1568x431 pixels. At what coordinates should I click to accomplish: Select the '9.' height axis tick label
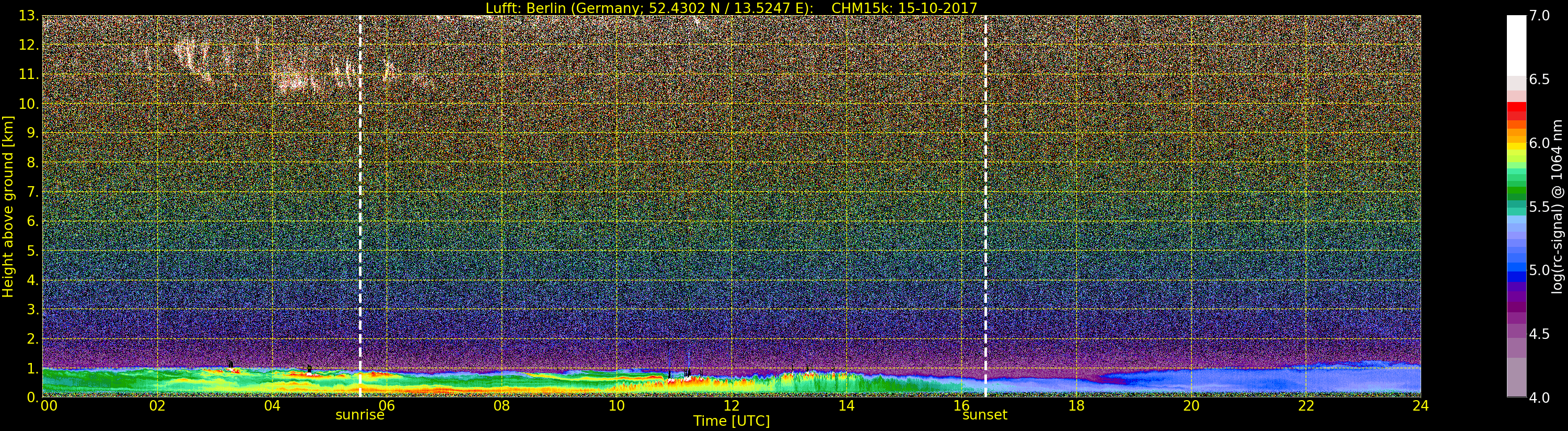pyautogui.click(x=33, y=133)
